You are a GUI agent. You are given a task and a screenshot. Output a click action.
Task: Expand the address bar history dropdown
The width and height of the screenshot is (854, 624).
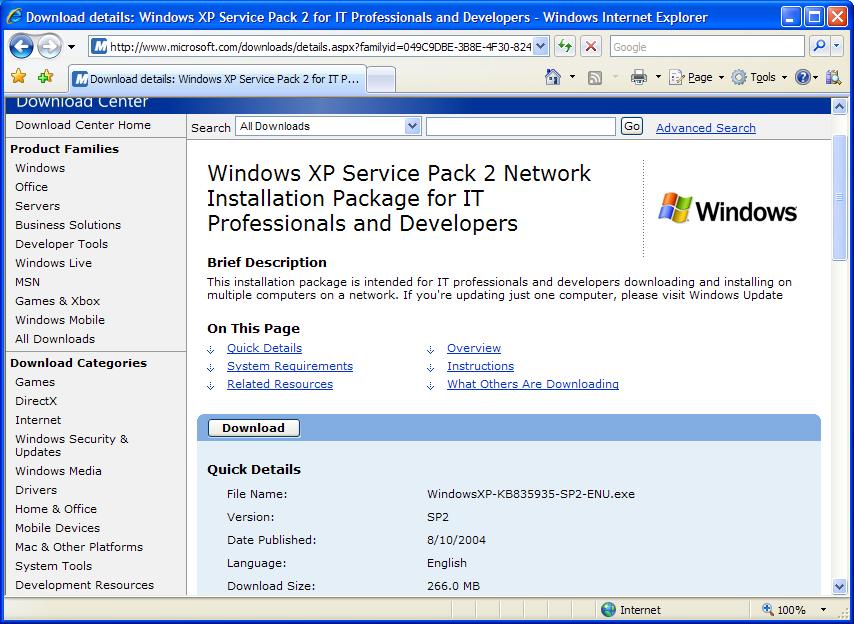click(x=540, y=46)
